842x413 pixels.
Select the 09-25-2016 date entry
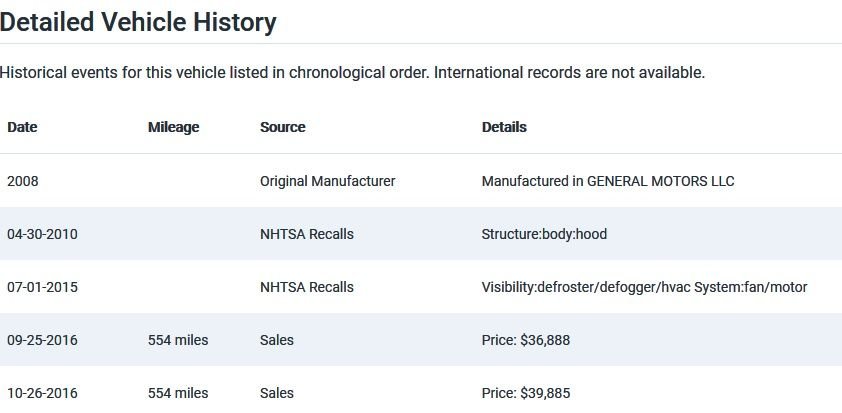[42, 340]
